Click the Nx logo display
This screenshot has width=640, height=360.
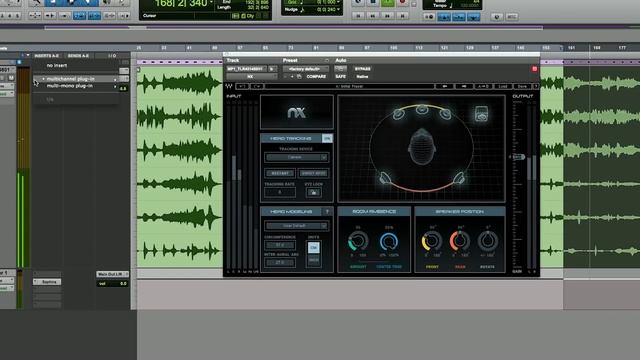297,112
